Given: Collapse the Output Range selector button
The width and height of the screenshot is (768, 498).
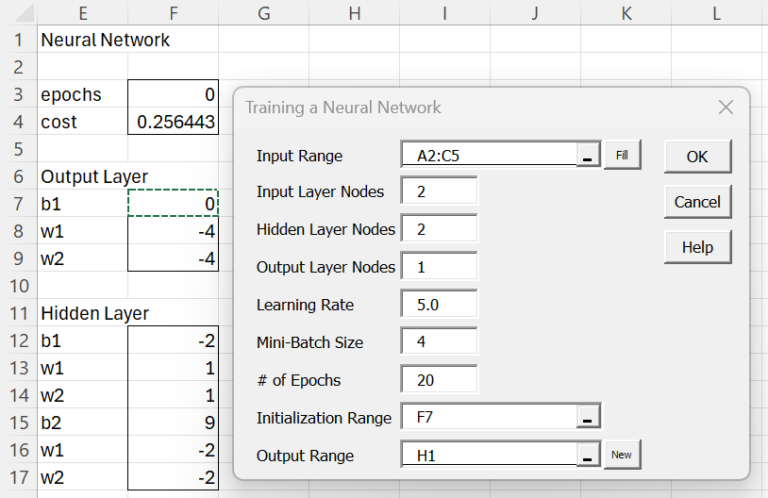Looking at the screenshot, I should point(588,456).
